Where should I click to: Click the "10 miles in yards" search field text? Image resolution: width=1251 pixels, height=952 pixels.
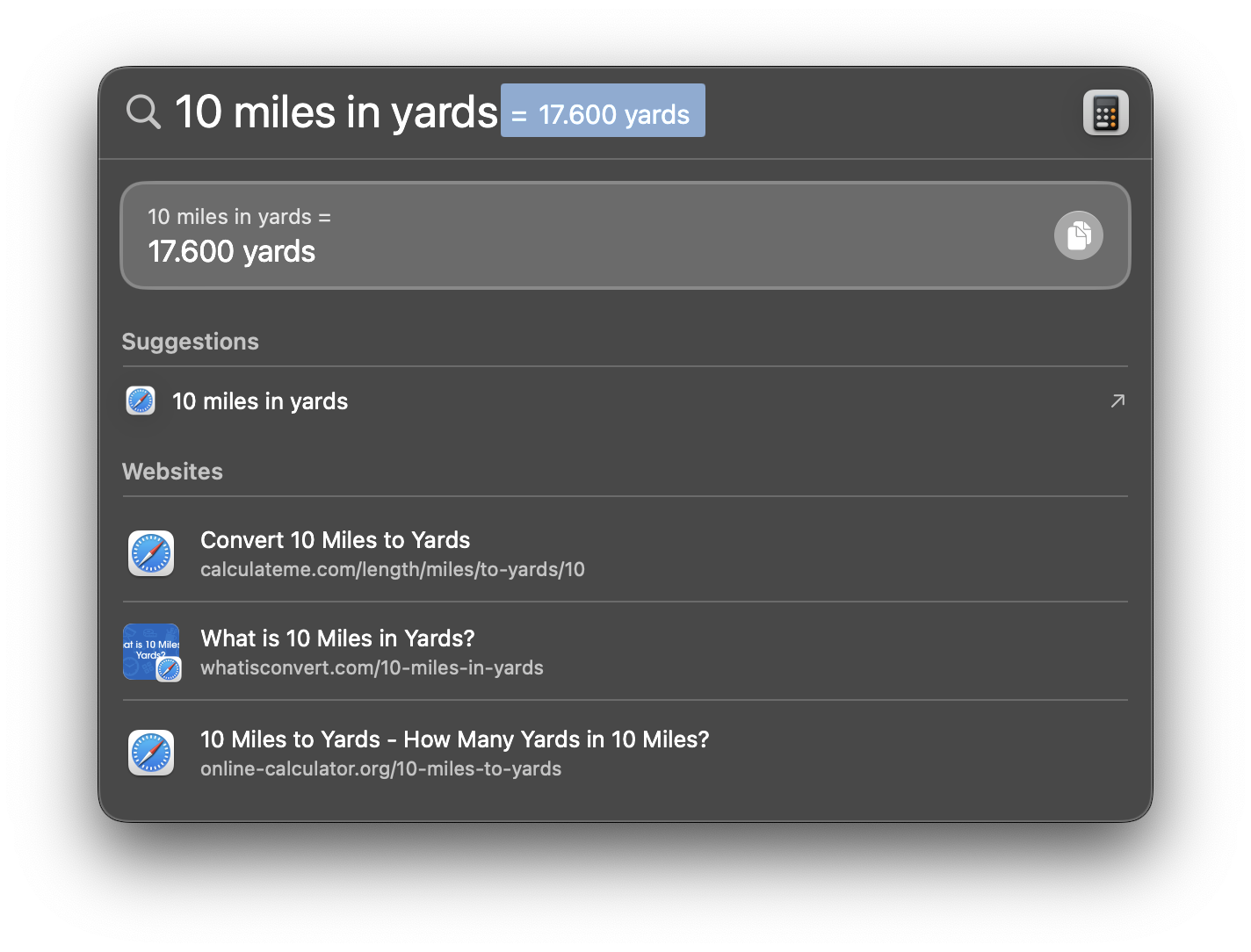point(336,112)
